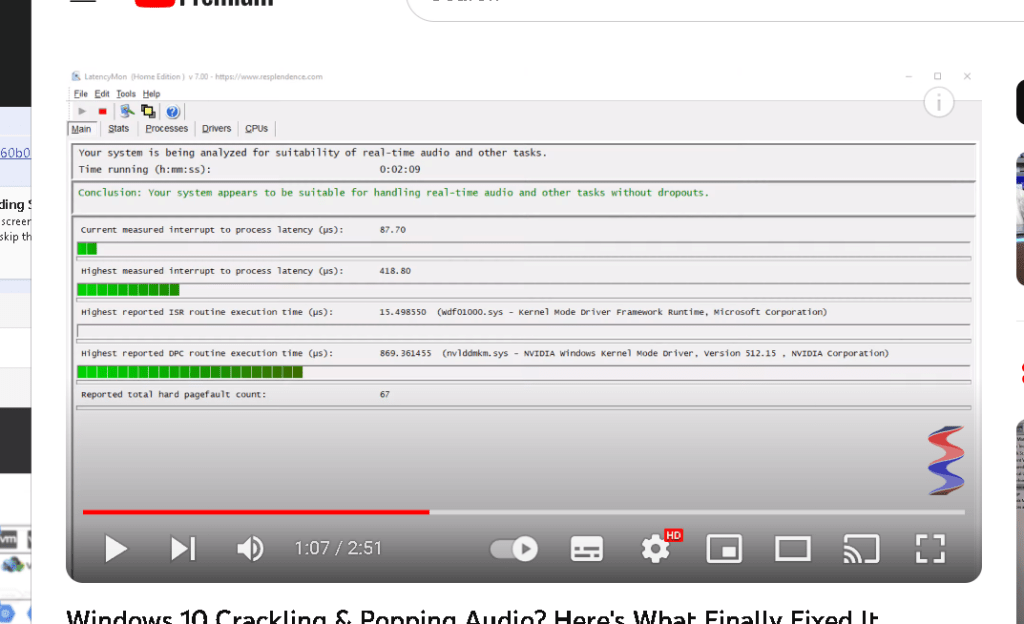Click the red video progress bar
Image resolution: width=1024 pixels, height=624 pixels.
click(x=256, y=512)
